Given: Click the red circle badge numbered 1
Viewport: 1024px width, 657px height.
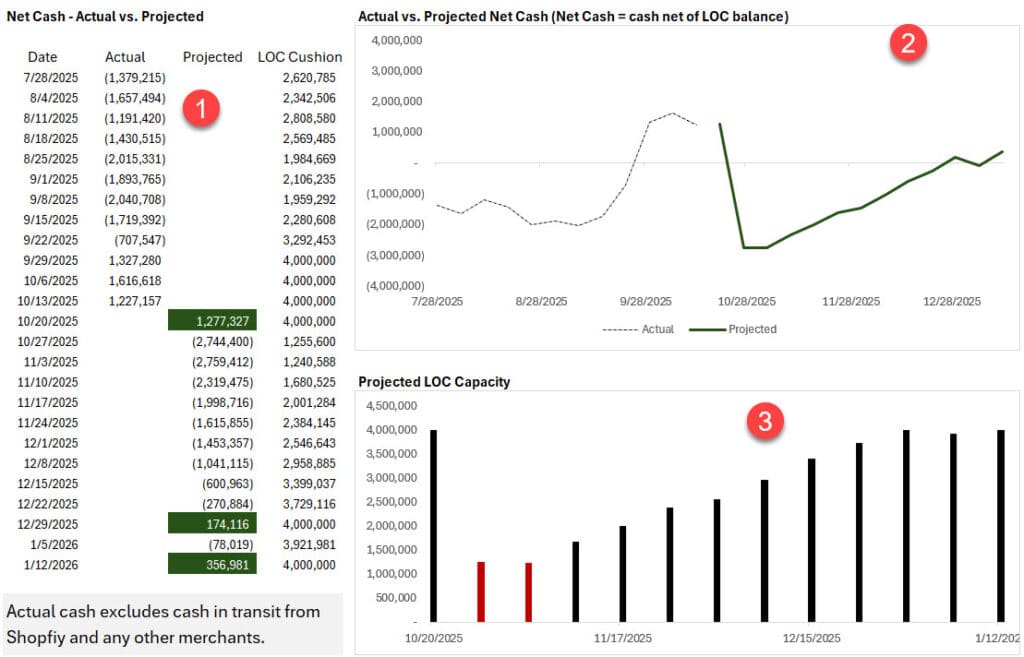Looking at the screenshot, I should pyautogui.click(x=200, y=109).
